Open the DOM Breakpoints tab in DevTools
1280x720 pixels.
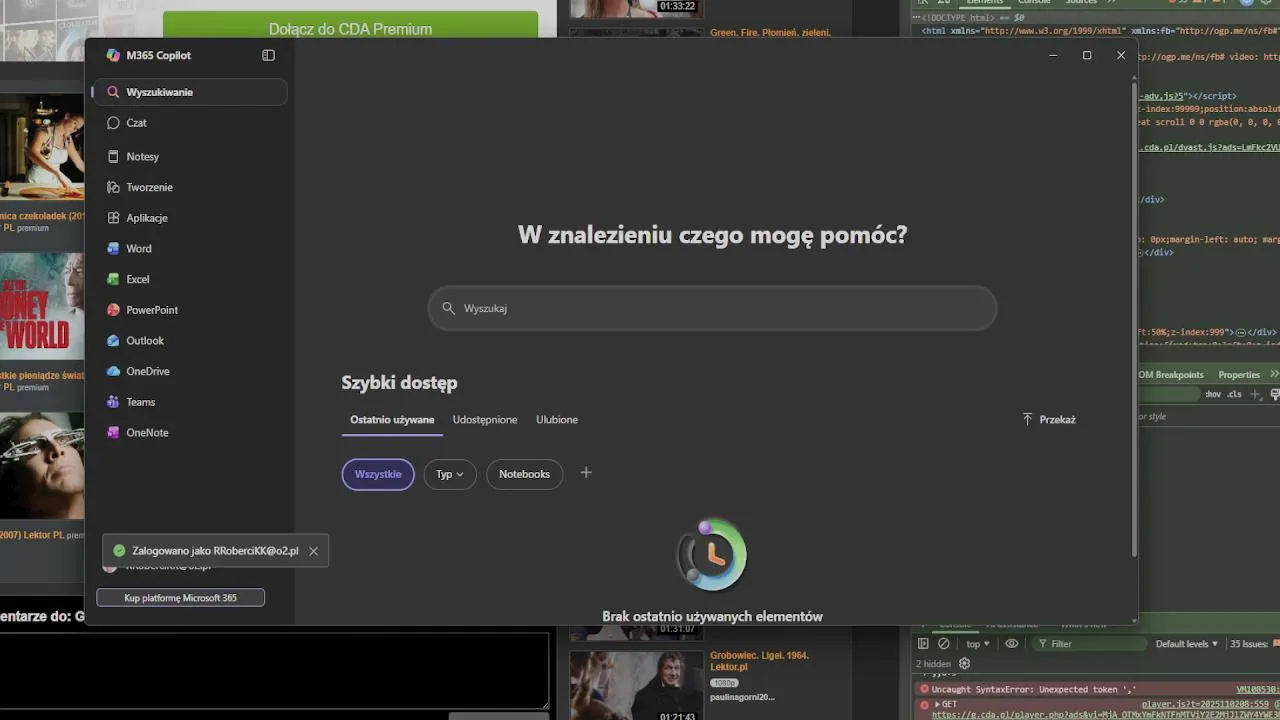pyautogui.click(x=1171, y=375)
